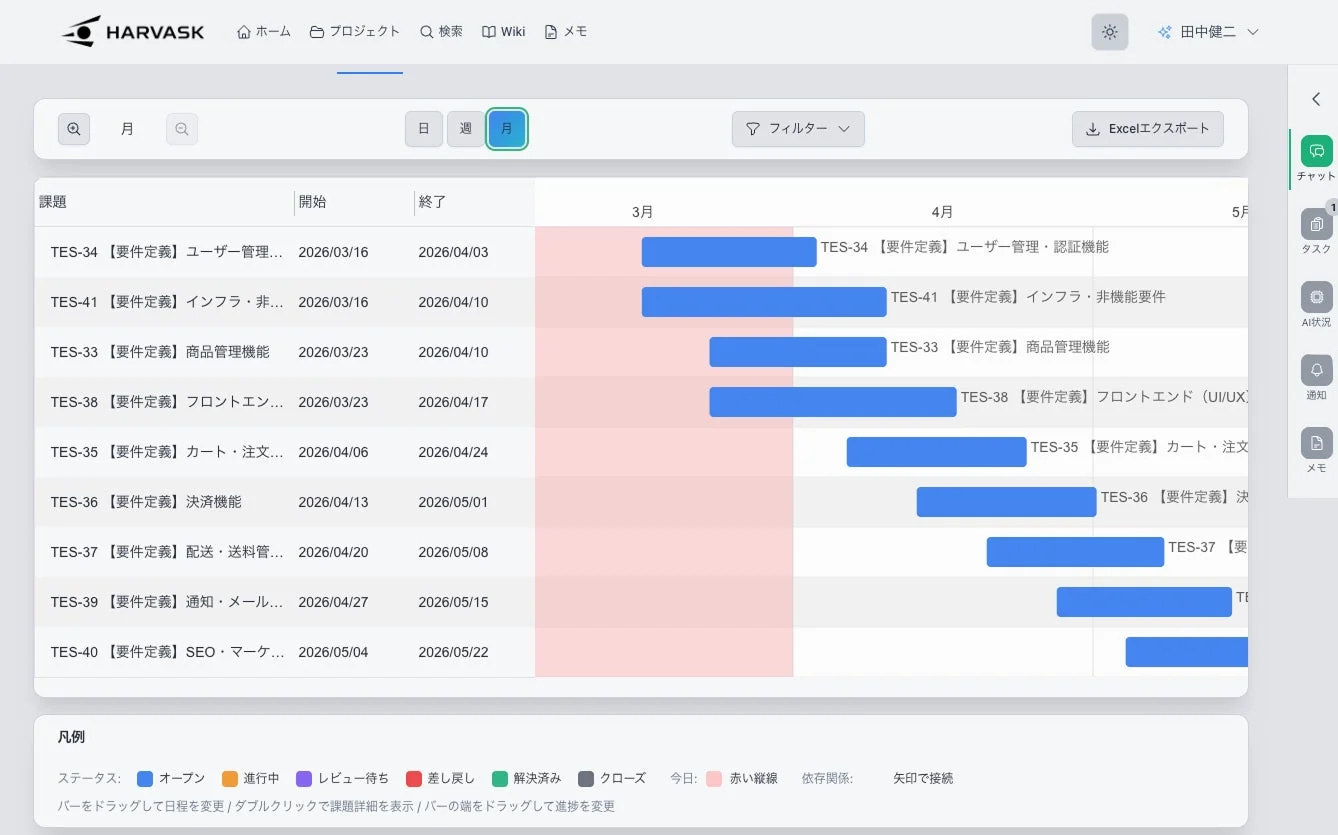Click the blue TES-35 Gantt bar
The height and width of the screenshot is (835, 1338).
click(x=936, y=452)
